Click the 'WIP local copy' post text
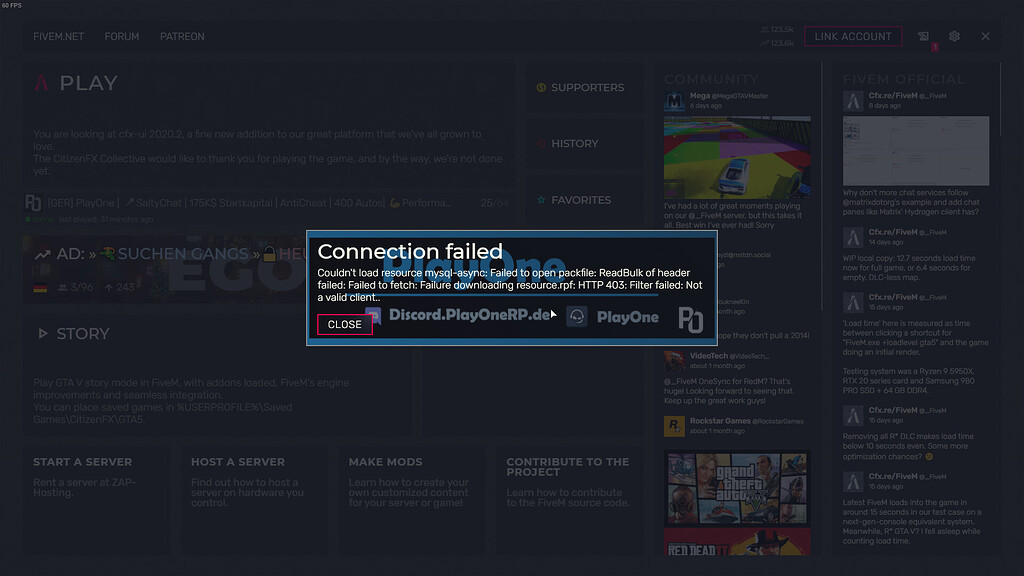Viewport: 1024px width, 576px height. click(x=909, y=268)
